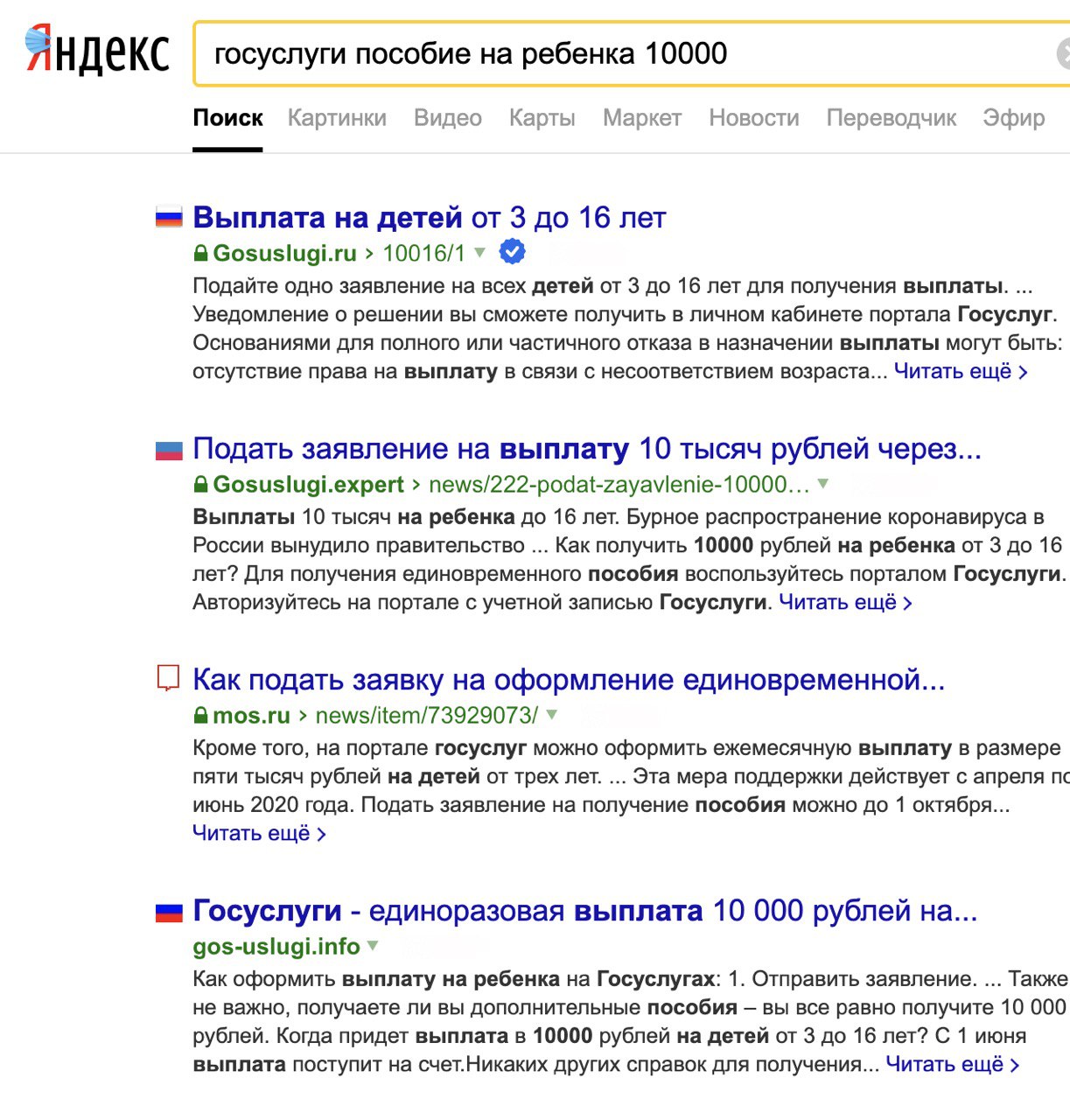Screen dimensions: 1070x1120
Task: Switch to the Переводчик tab
Action: [x=892, y=118]
